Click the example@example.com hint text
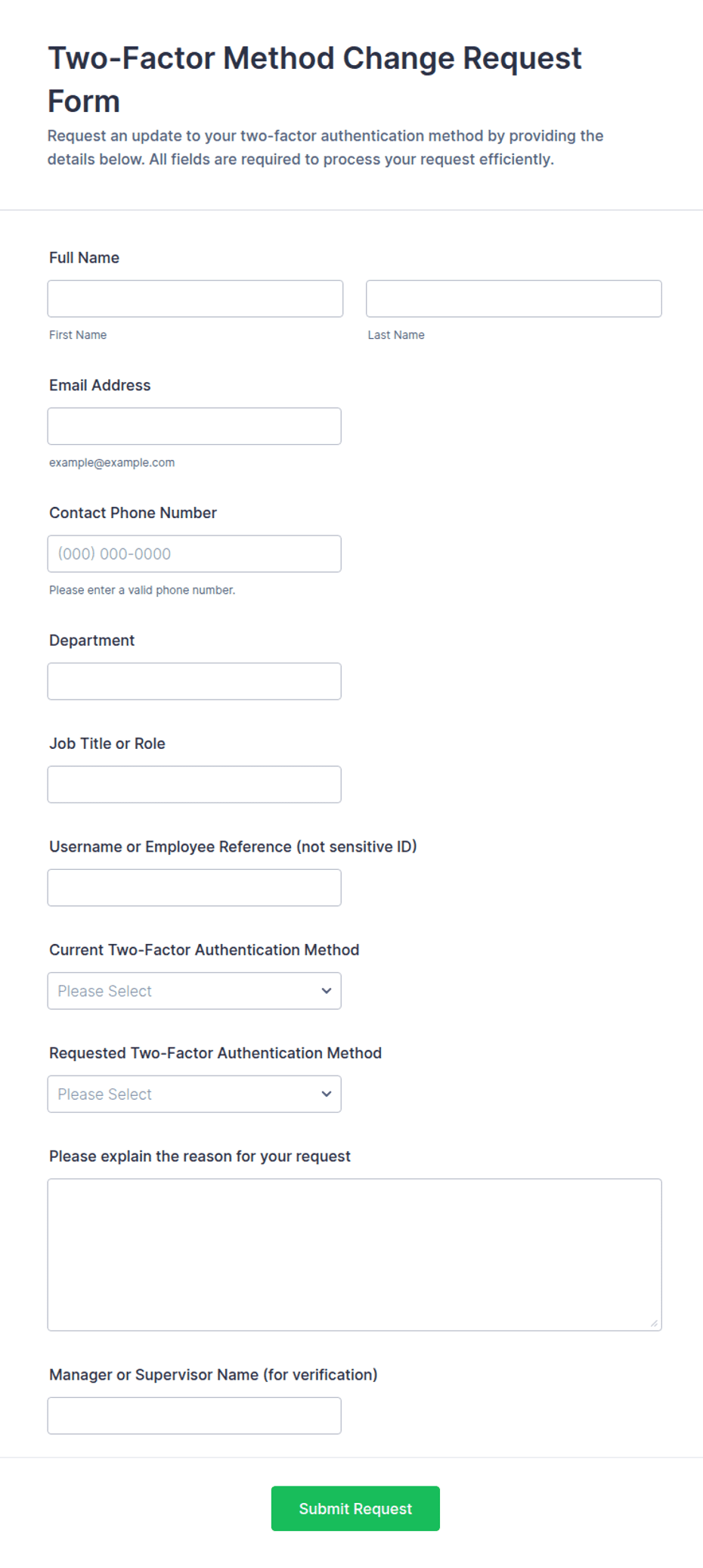Screen dimensions: 703x1568 (x=112, y=463)
